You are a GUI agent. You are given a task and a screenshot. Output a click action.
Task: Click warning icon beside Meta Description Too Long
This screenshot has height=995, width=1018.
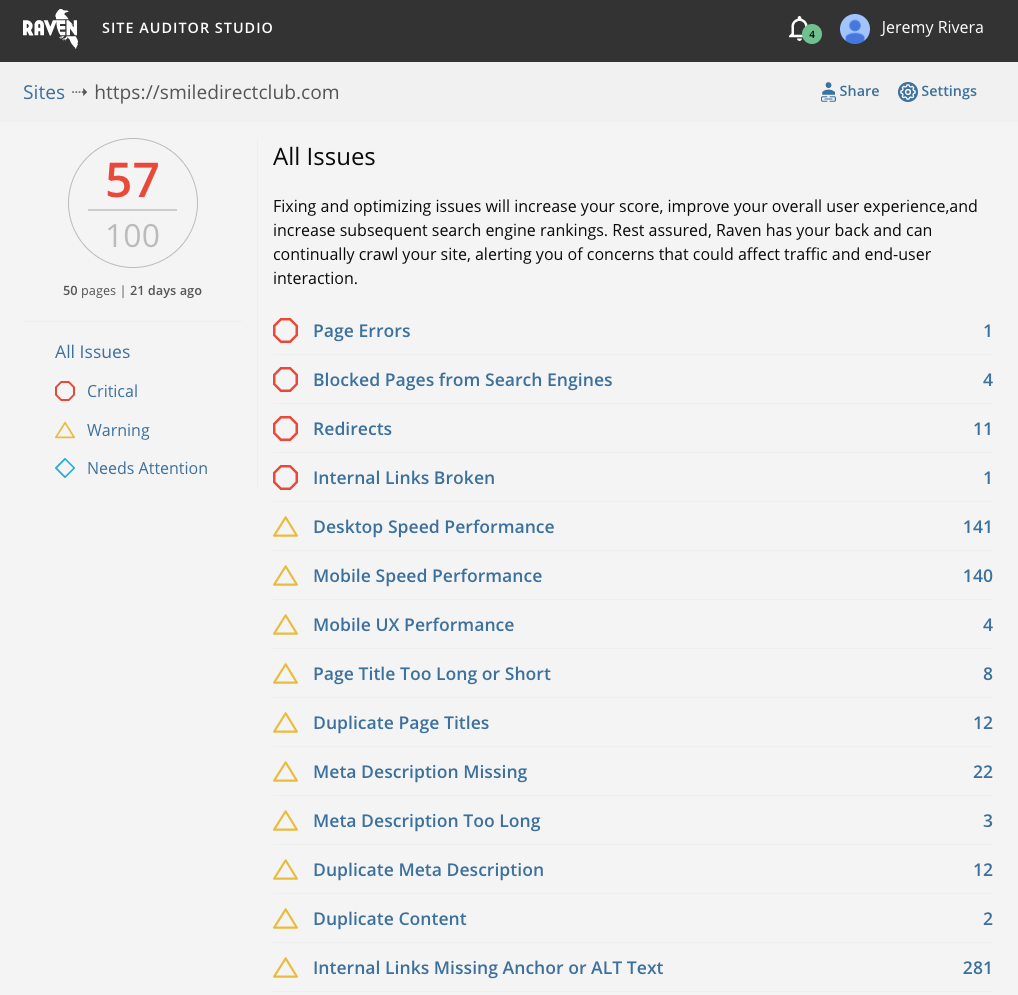point(286,821)
